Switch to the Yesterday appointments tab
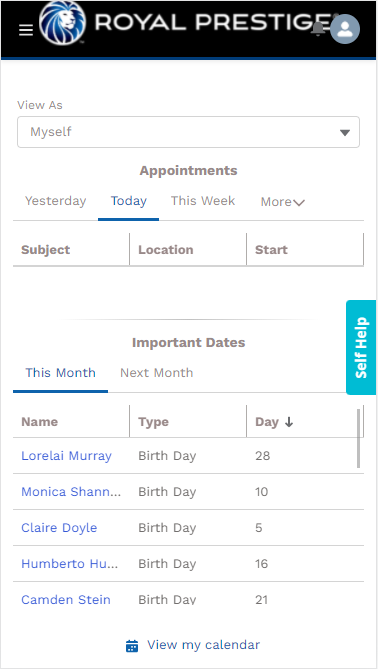 [x=55, y=201]
